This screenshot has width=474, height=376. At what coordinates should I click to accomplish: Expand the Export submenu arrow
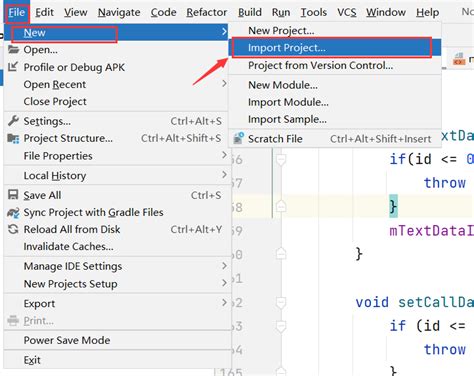coord(224,303)
